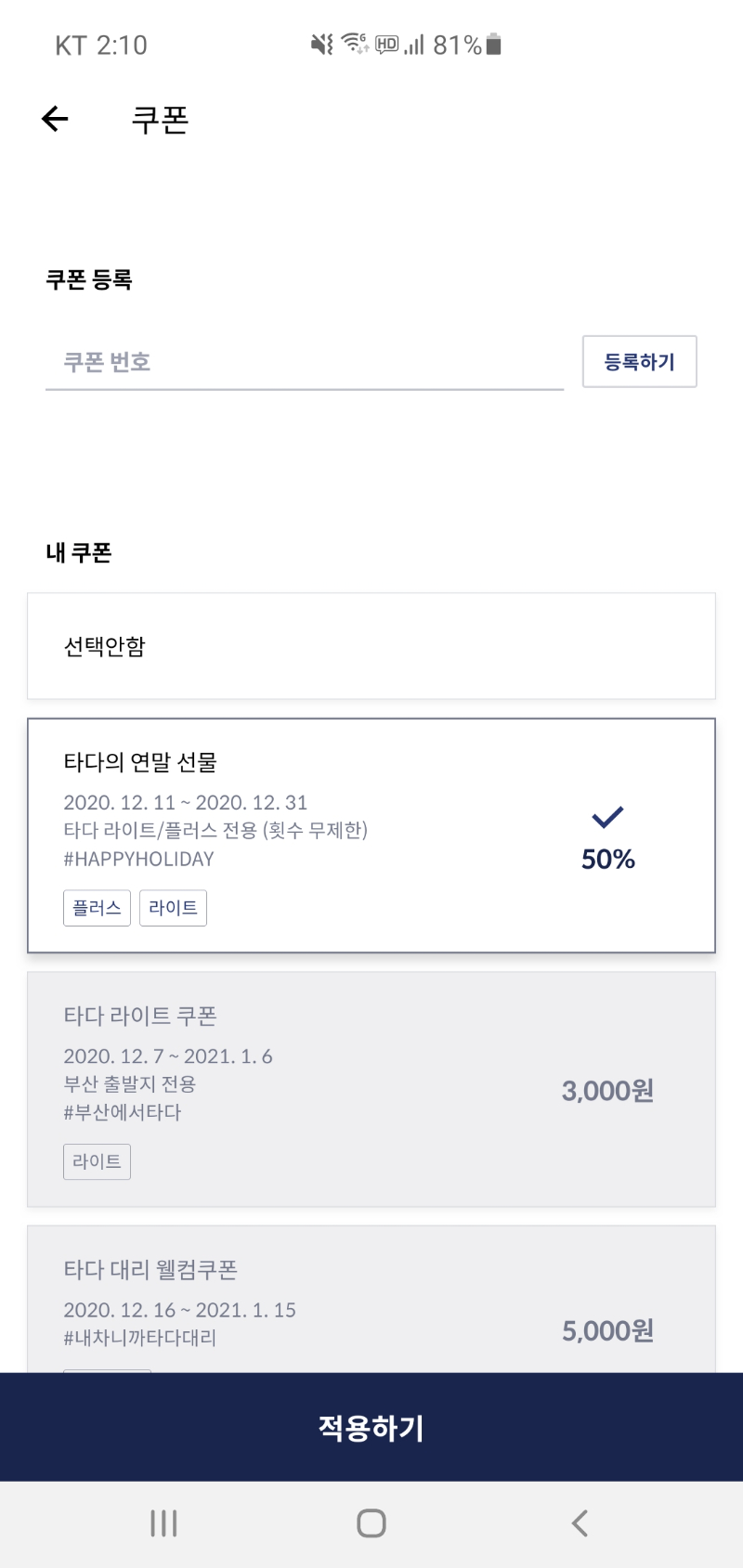
Task: Open Android recent apps button
Action: [x=163, y=1523]
